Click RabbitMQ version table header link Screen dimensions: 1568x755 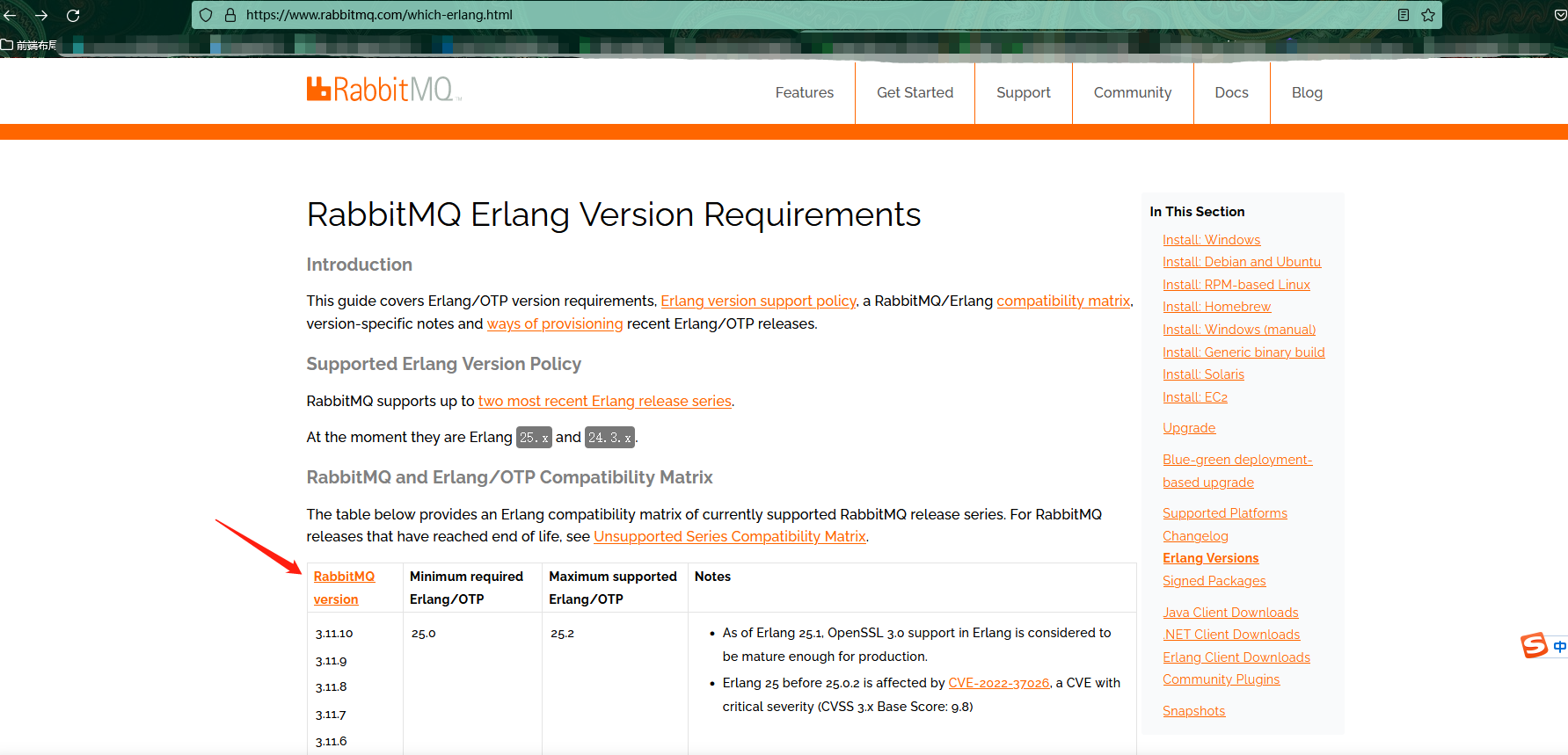coord(344,587)
